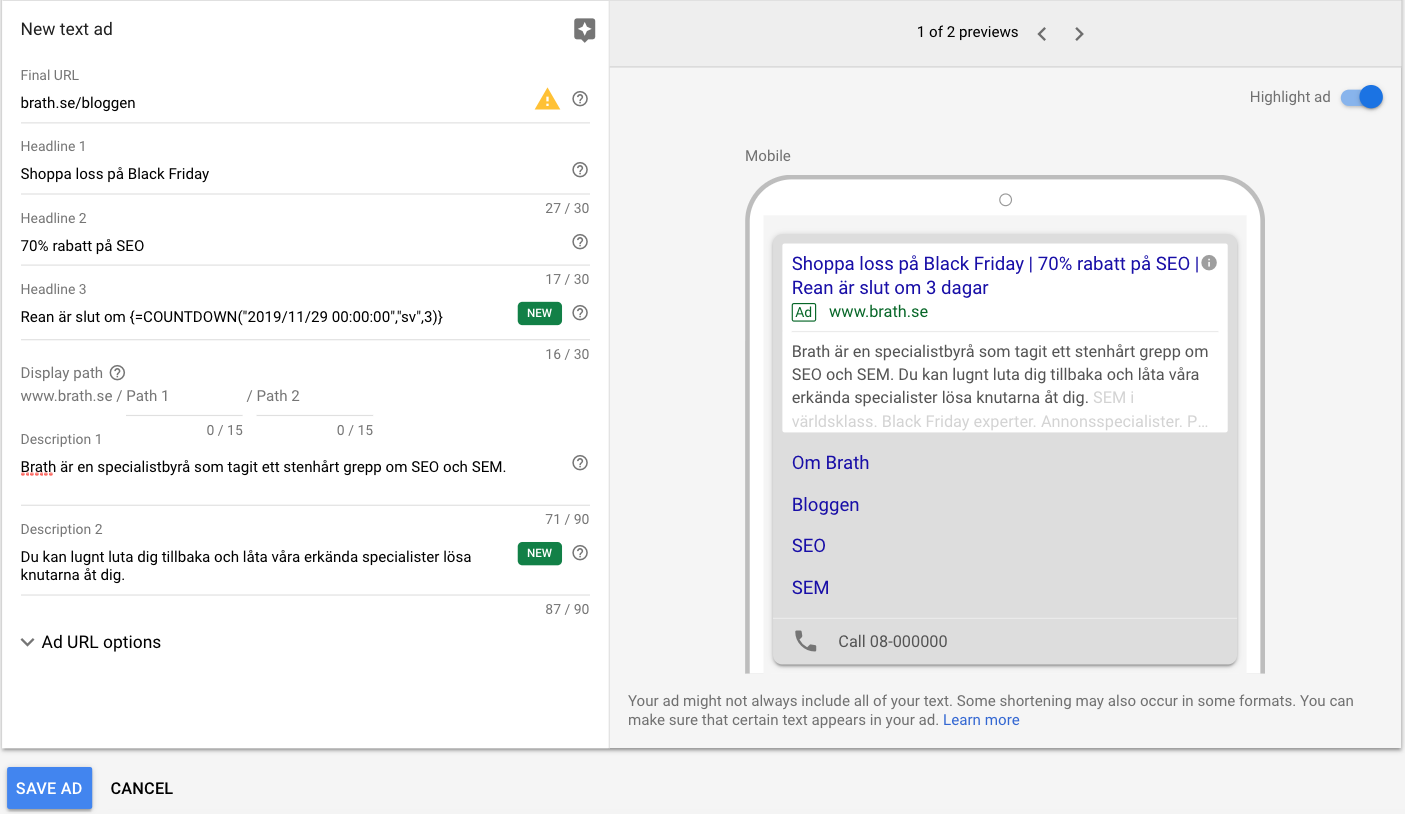Click the Save Ad button
The height and width of the screenshot is (814, 1405).
(49, 788)
